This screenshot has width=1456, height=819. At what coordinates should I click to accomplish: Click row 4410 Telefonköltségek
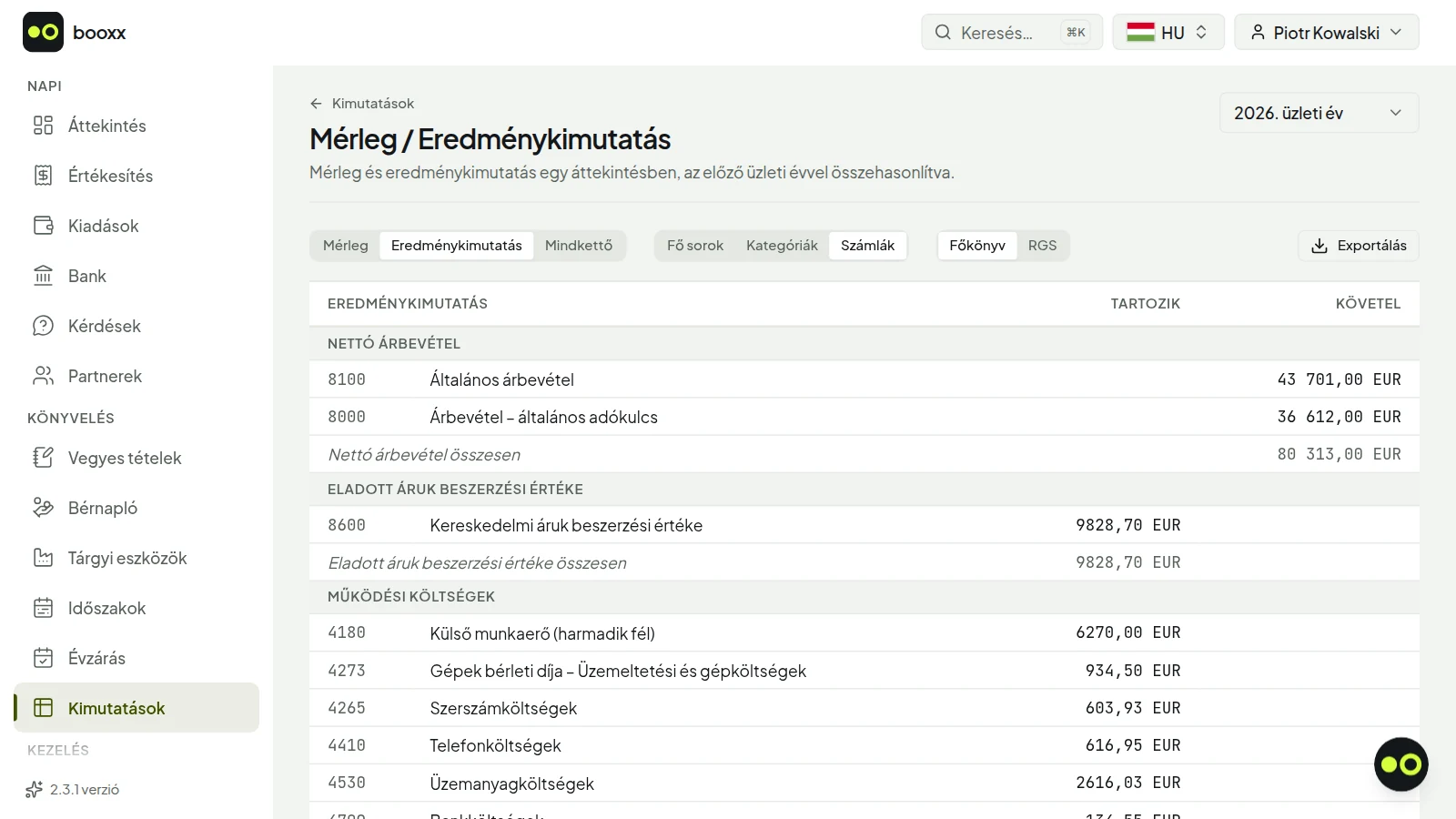coord(864,745)
